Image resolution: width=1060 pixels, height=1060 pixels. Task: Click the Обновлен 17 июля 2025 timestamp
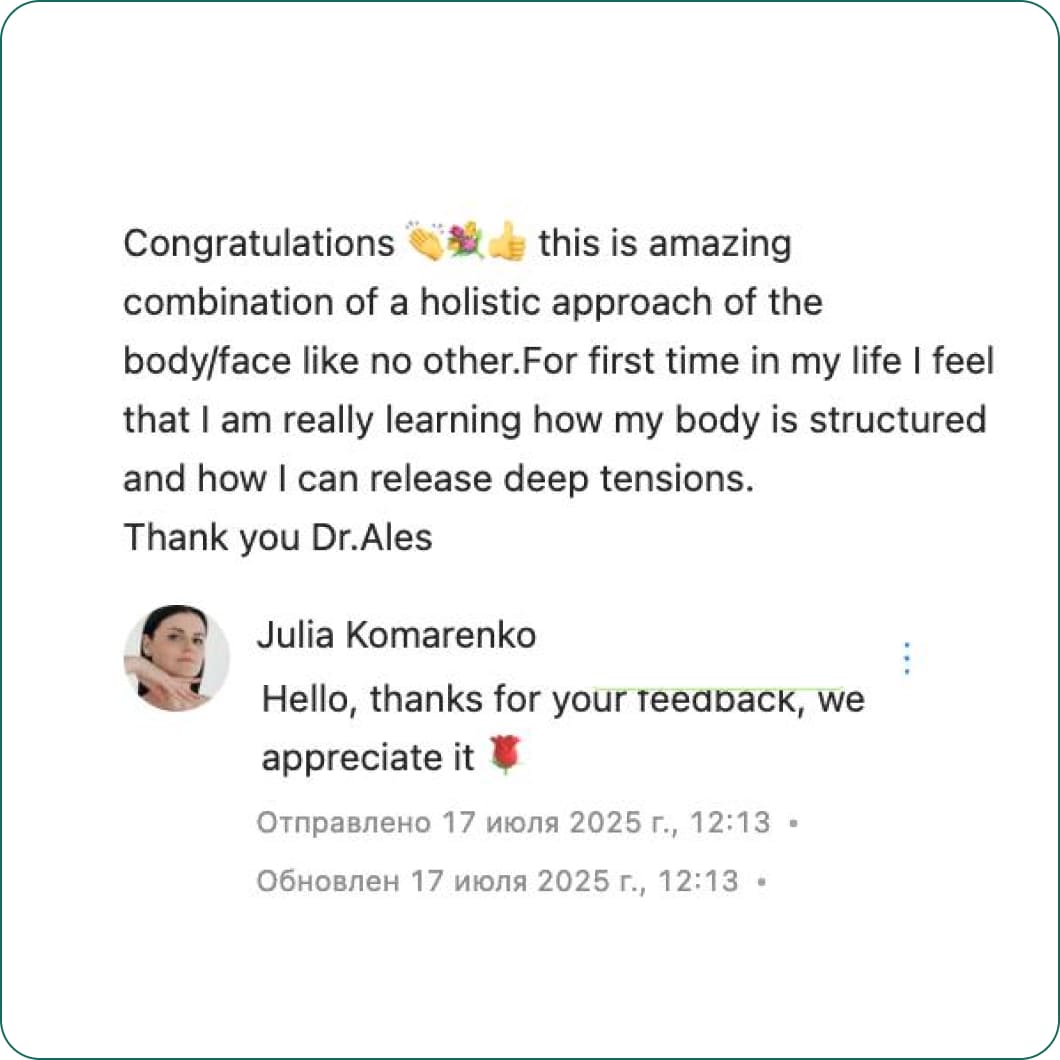(497, 881)
